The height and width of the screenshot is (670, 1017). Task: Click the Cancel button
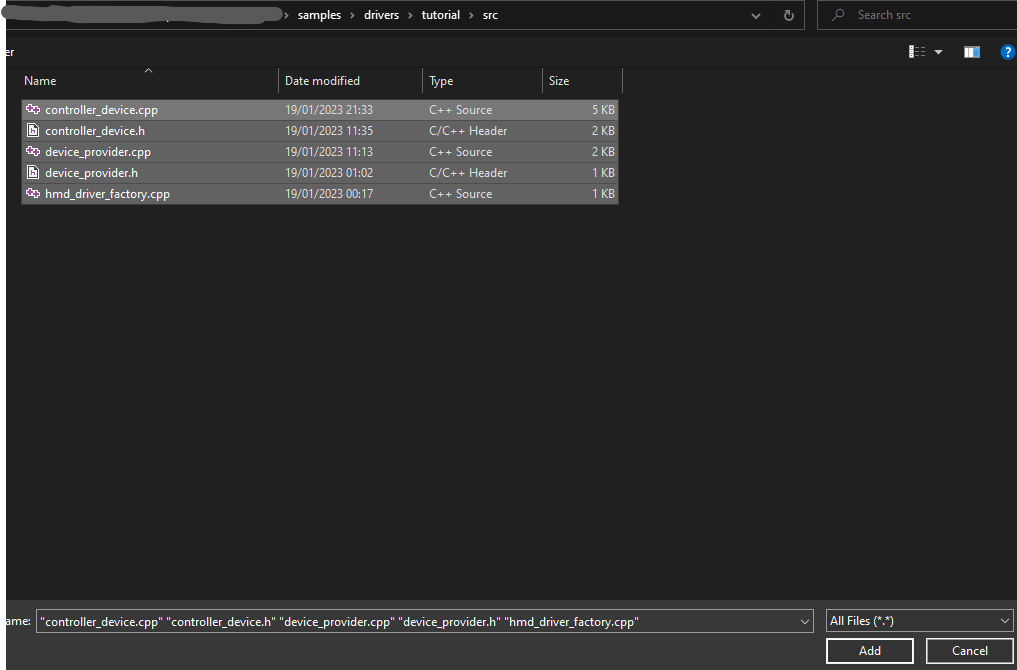(x=970, y=651)
